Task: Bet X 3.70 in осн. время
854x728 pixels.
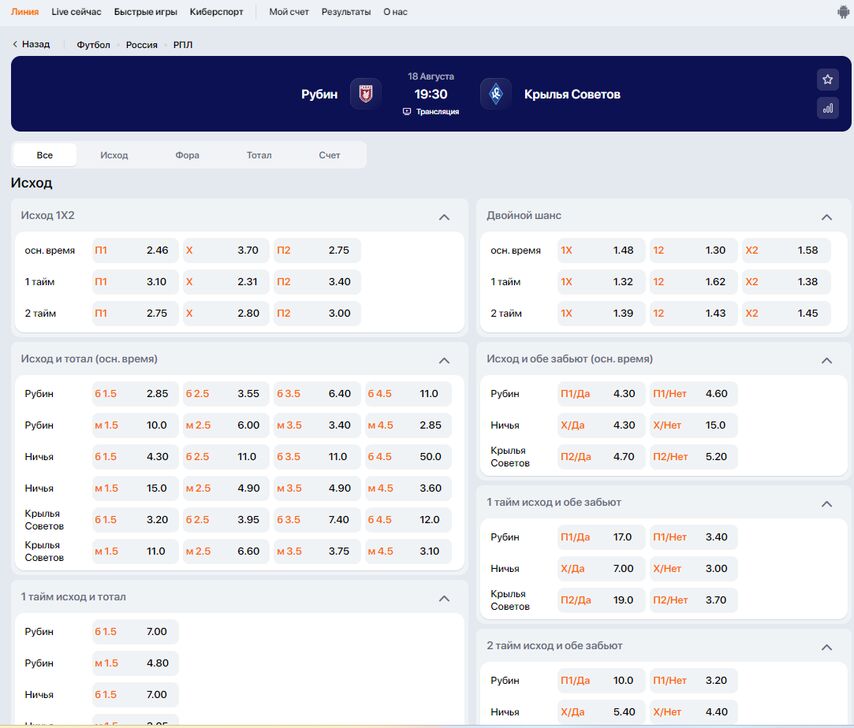Action: tap(226, 250)
